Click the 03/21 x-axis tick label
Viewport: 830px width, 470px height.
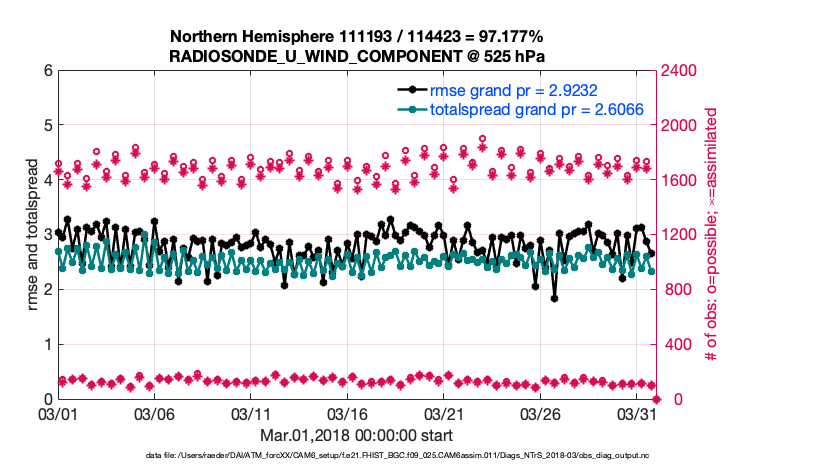(x=445, y=414)
